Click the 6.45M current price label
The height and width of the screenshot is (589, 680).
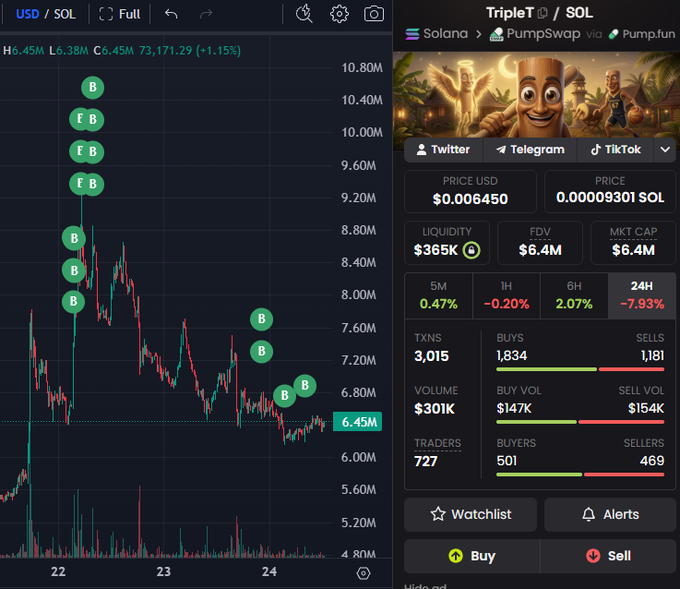click(x=357, y=422)
